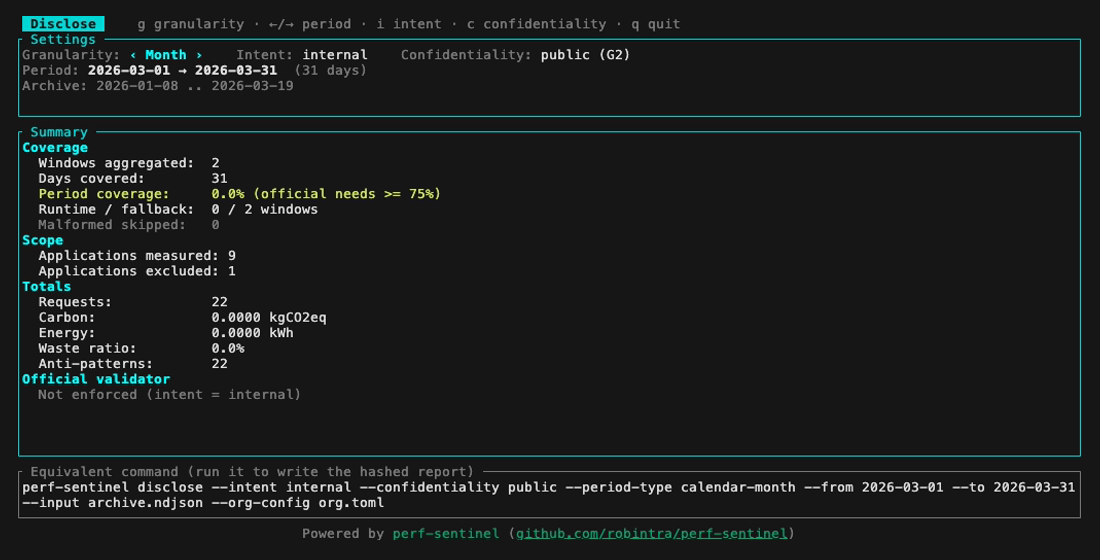Click the '←/→ period' shortcut hint
1100x560 pixels.
point(310,24)
